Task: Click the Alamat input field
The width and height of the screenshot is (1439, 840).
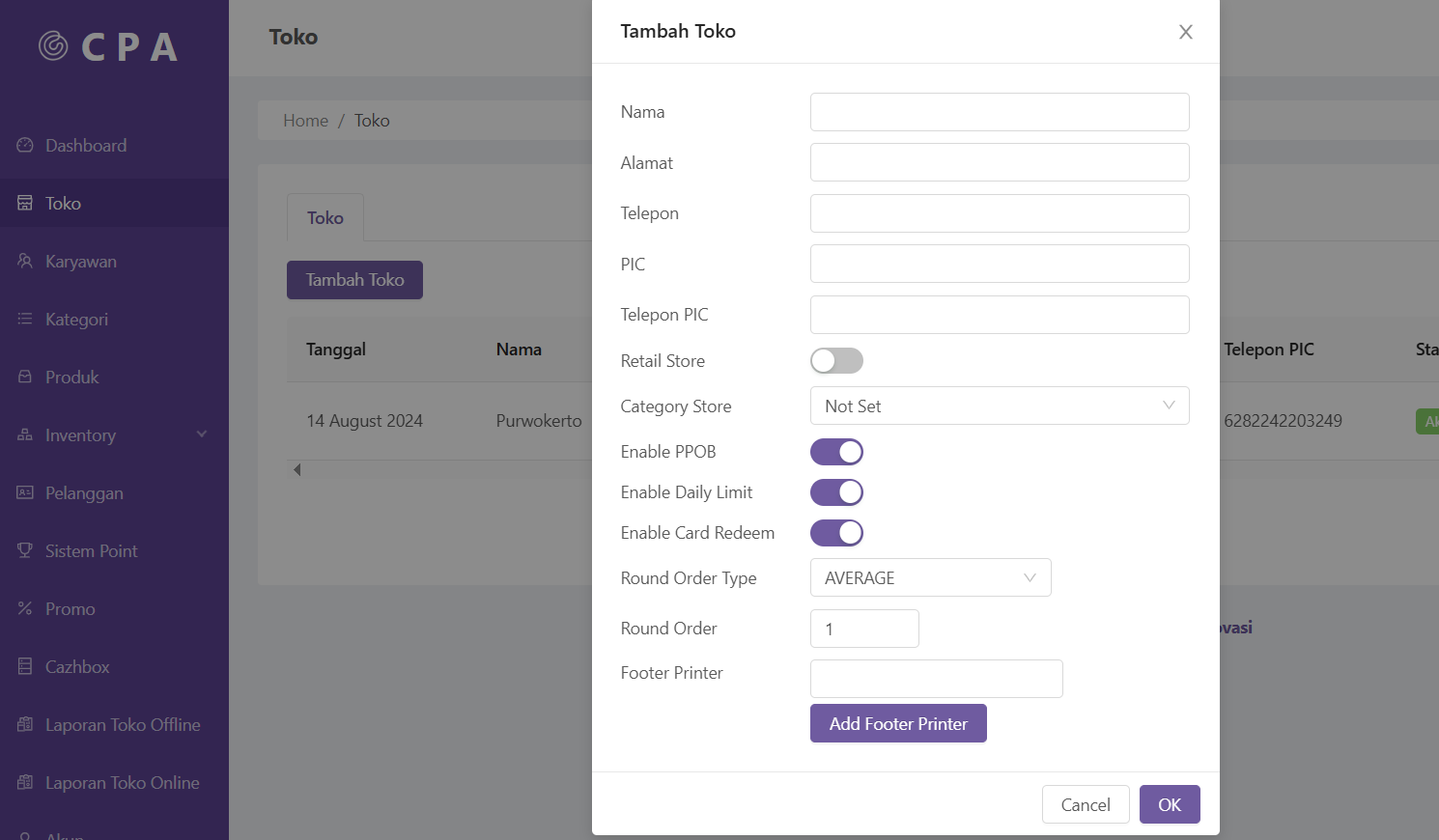Action: click(x=1000, y=162)
